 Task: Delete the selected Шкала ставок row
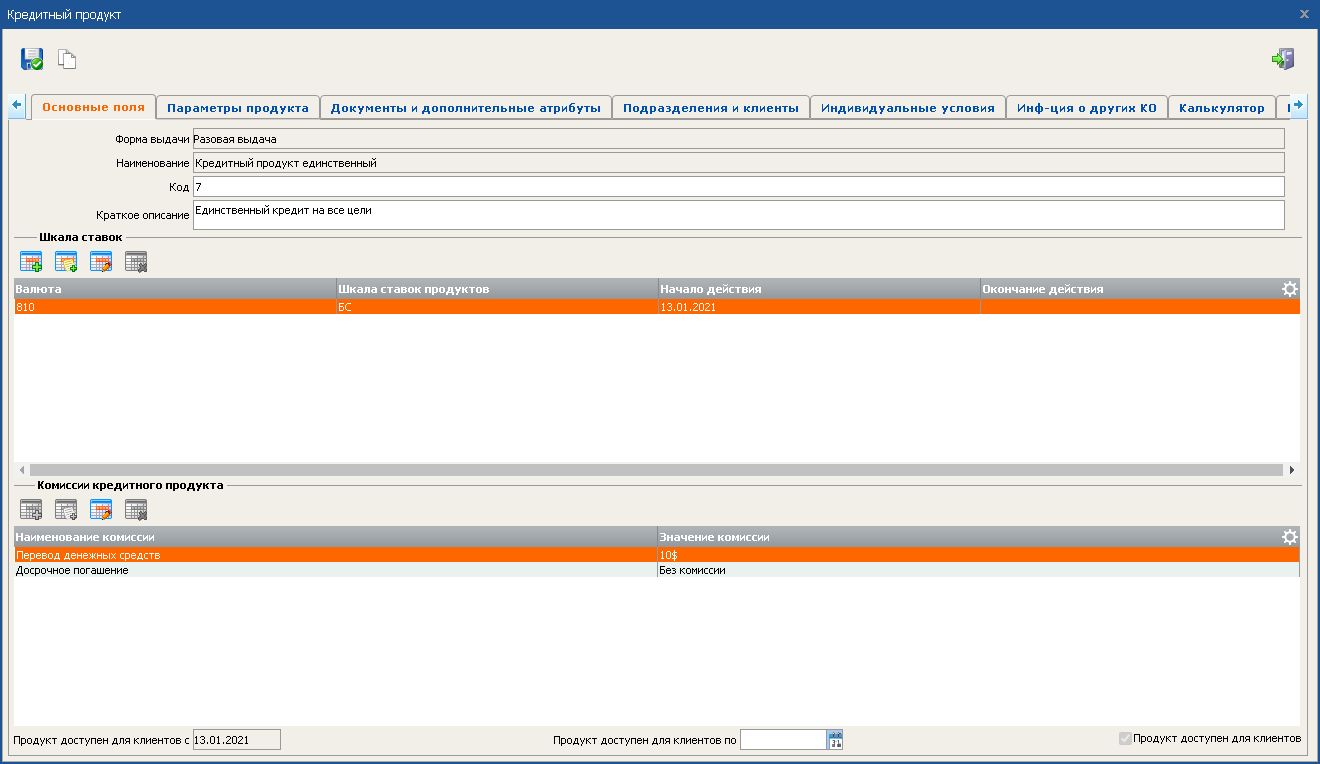136,262
